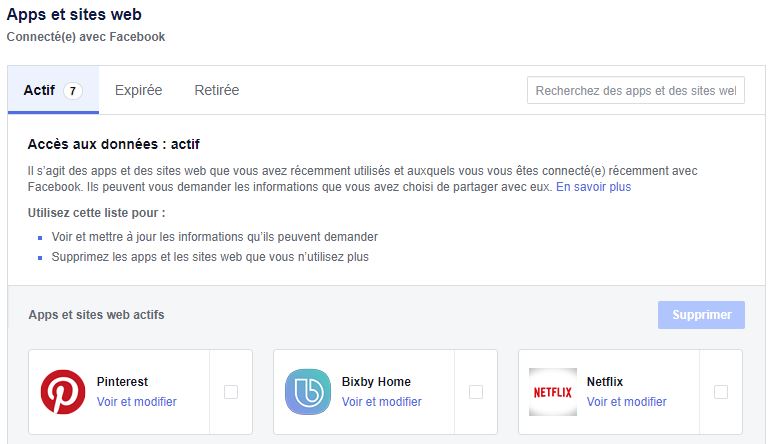This screenshot has height=444, width=769.
Task: Click the Apps et sites web actifs label
Action: (96, 315)
